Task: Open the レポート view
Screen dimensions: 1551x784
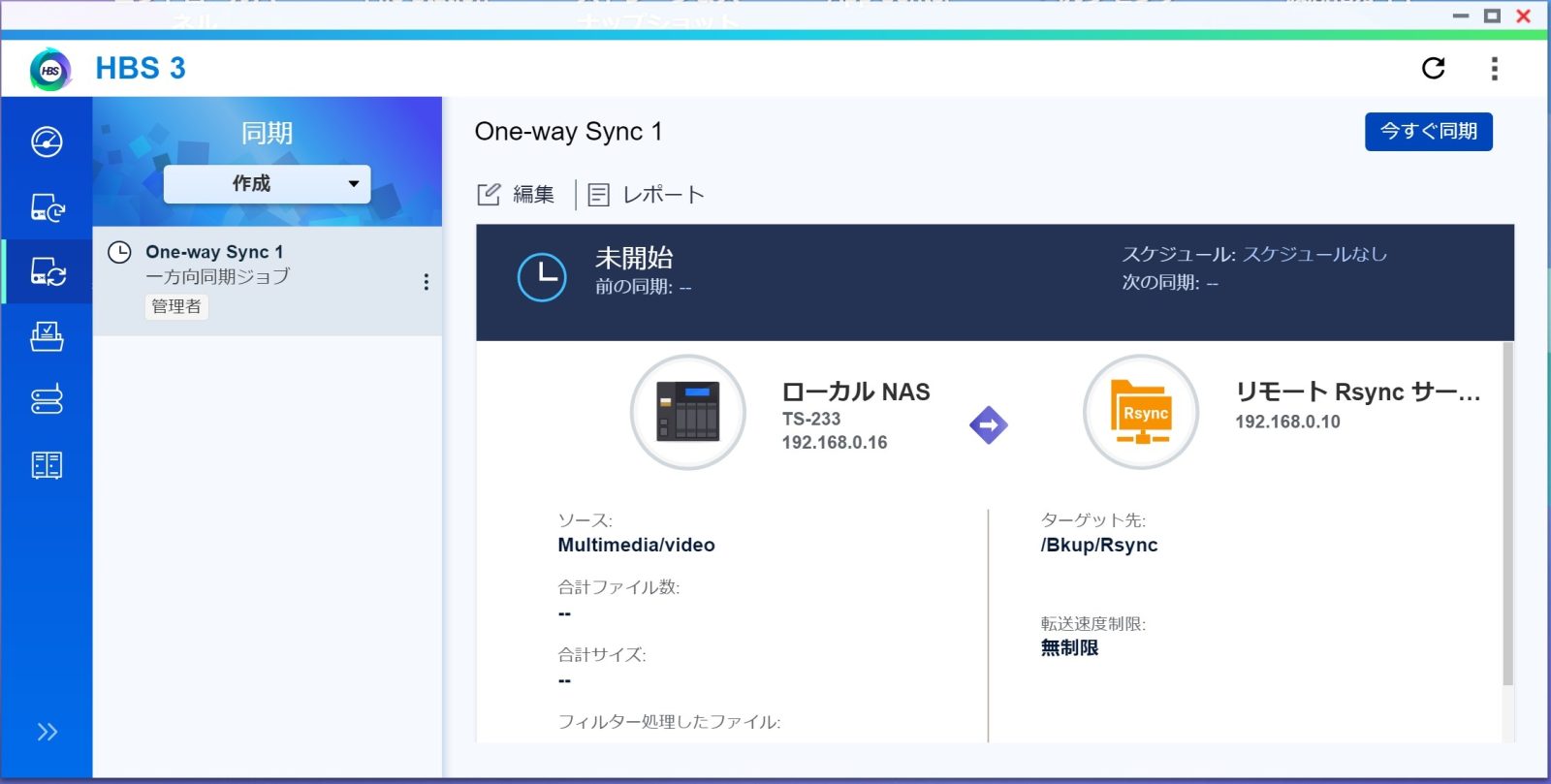Action: (x=647, y=195)
